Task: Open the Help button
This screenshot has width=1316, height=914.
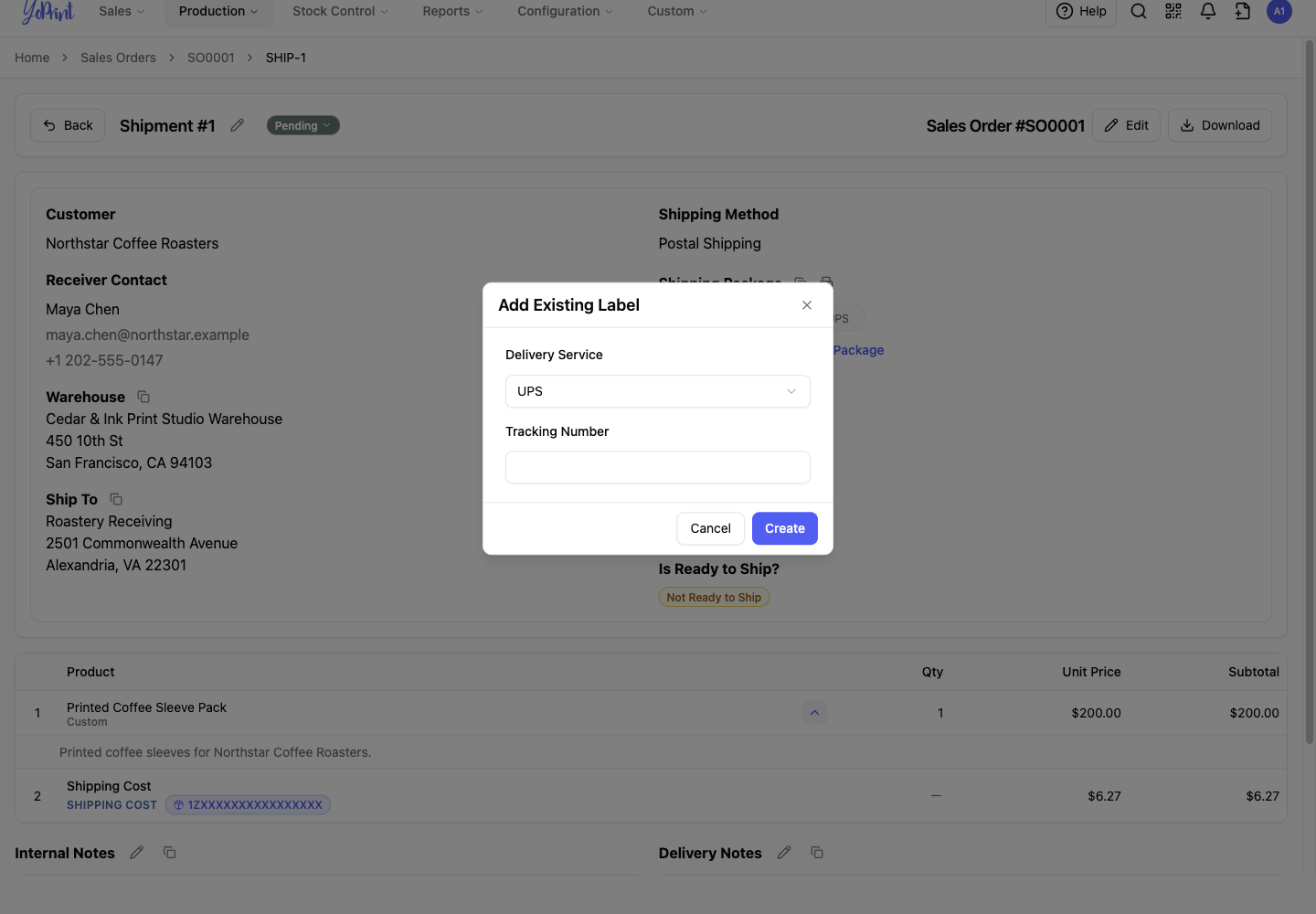Action: click(1081, 11)
